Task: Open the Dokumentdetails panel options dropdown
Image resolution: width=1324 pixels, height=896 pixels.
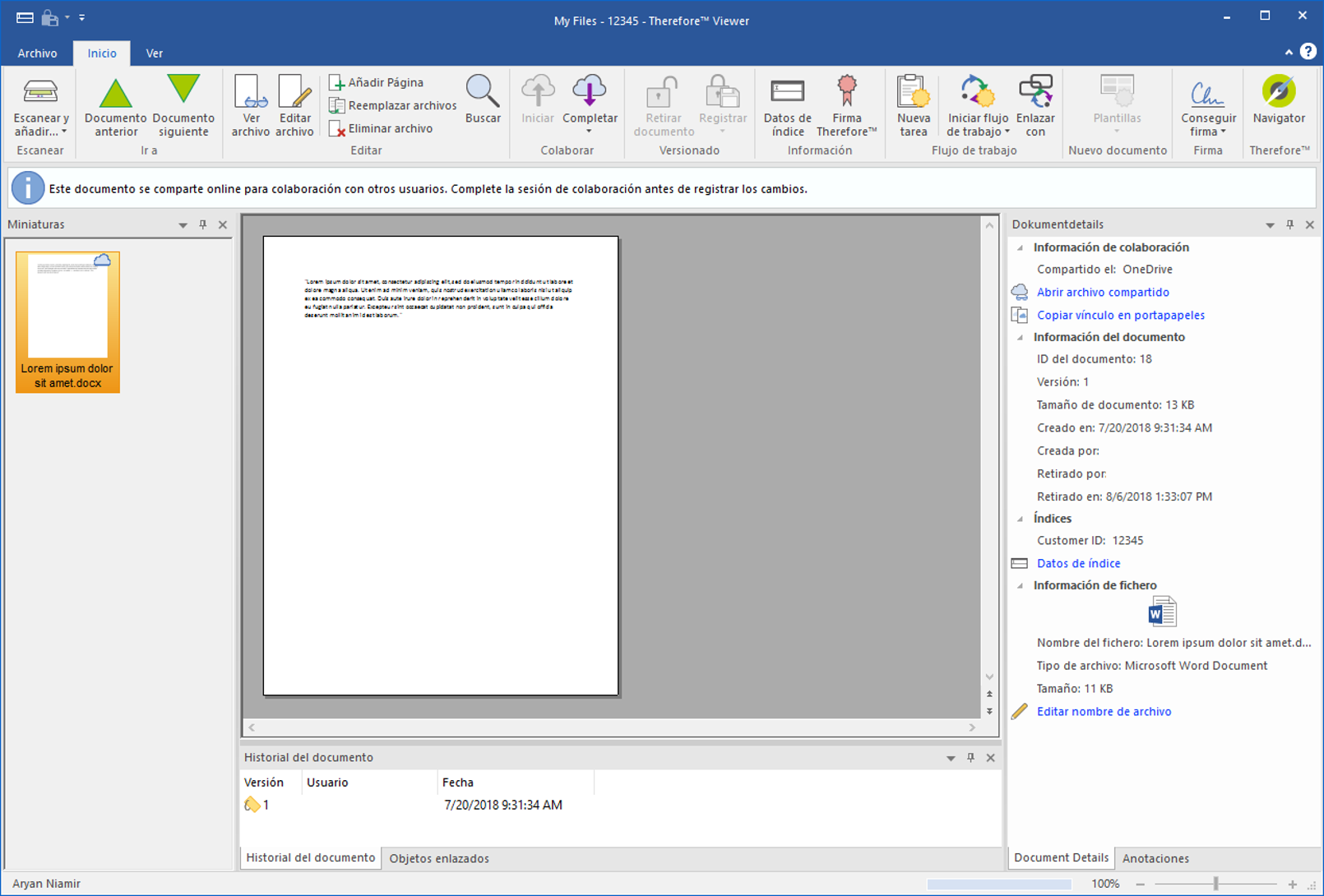Action: click(x=1270, y=224)
